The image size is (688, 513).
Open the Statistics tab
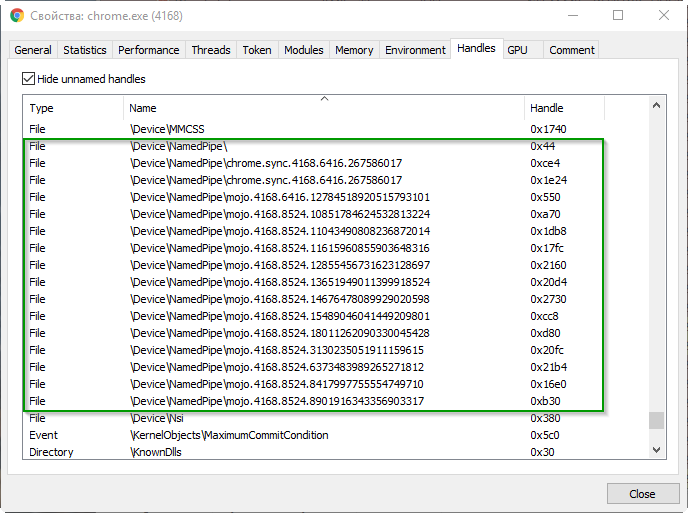tap(85, 50)
